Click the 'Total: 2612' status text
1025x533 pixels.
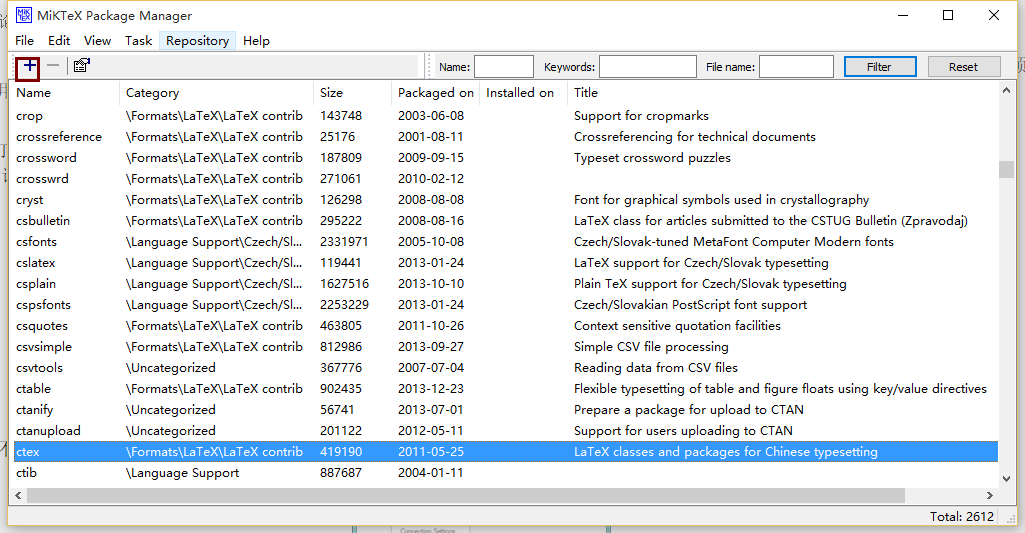coord(962,517)
